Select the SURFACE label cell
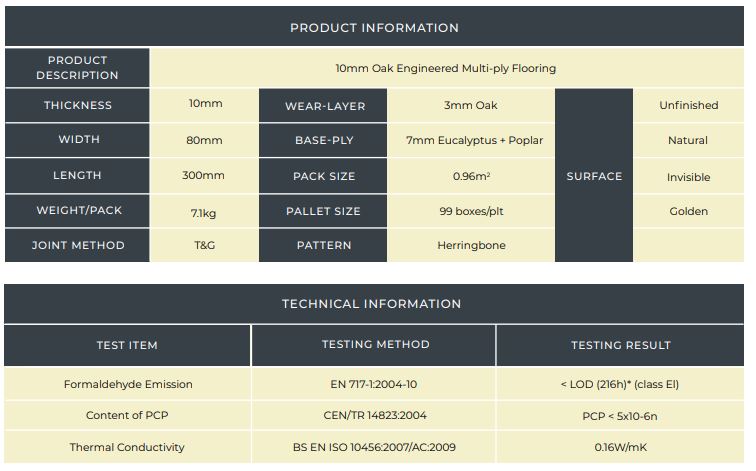 point(594,176)
